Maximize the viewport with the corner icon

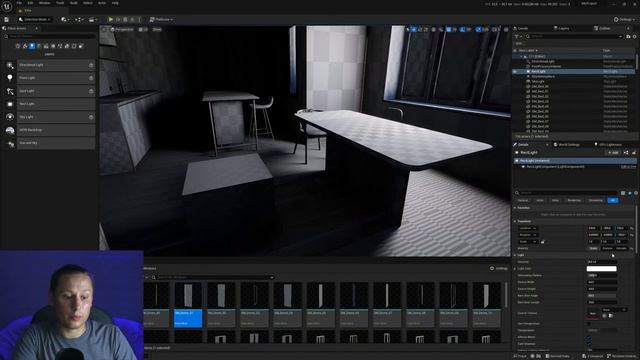(x=506, y=29)
